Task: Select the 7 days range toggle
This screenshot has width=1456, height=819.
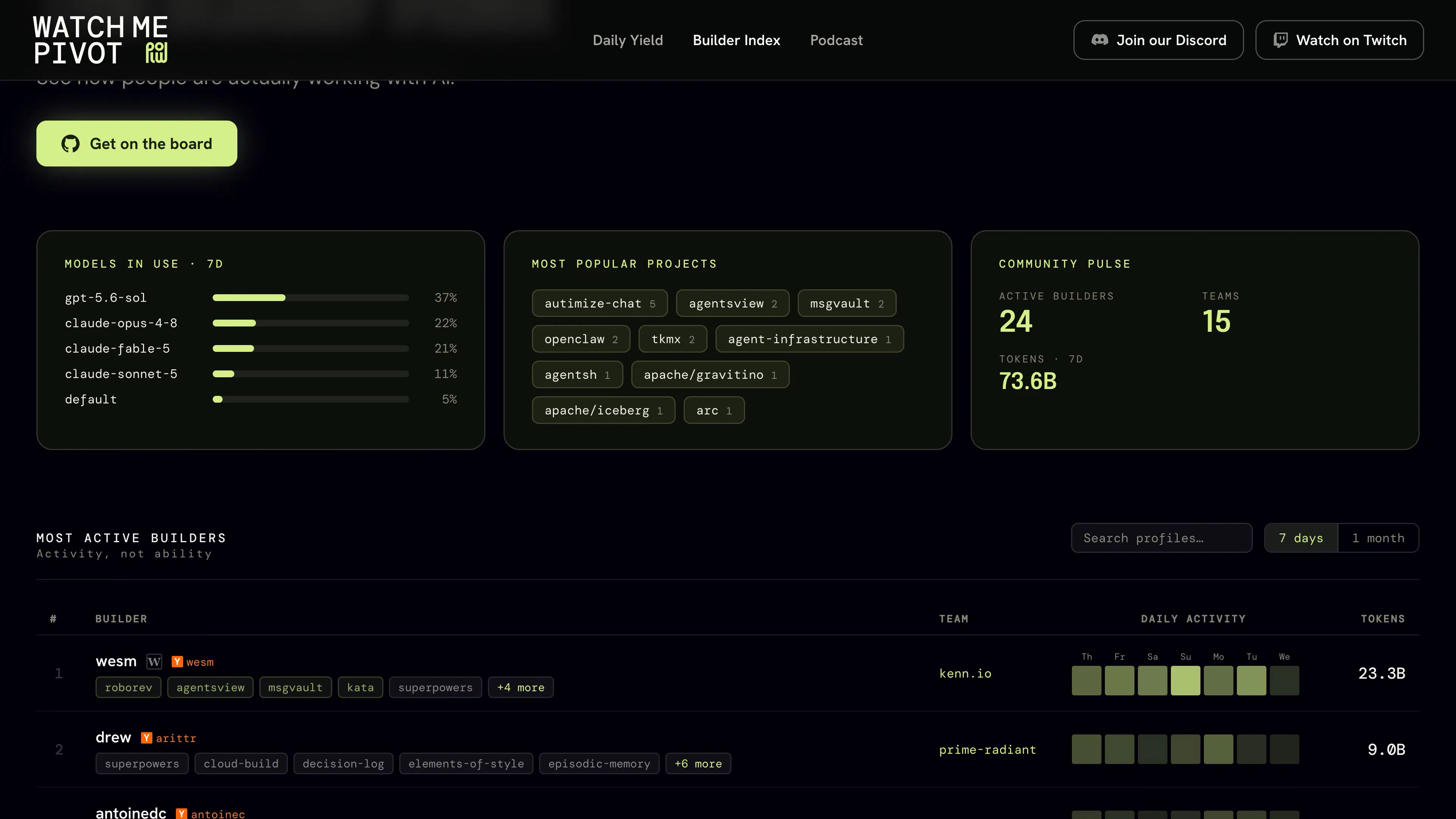Action: [x=1301, y=538]
